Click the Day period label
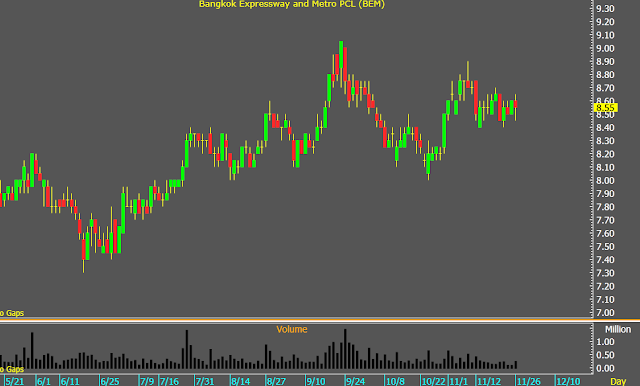Screen dimensions: 640x386 pyautogui.click(x=618, y=382)
